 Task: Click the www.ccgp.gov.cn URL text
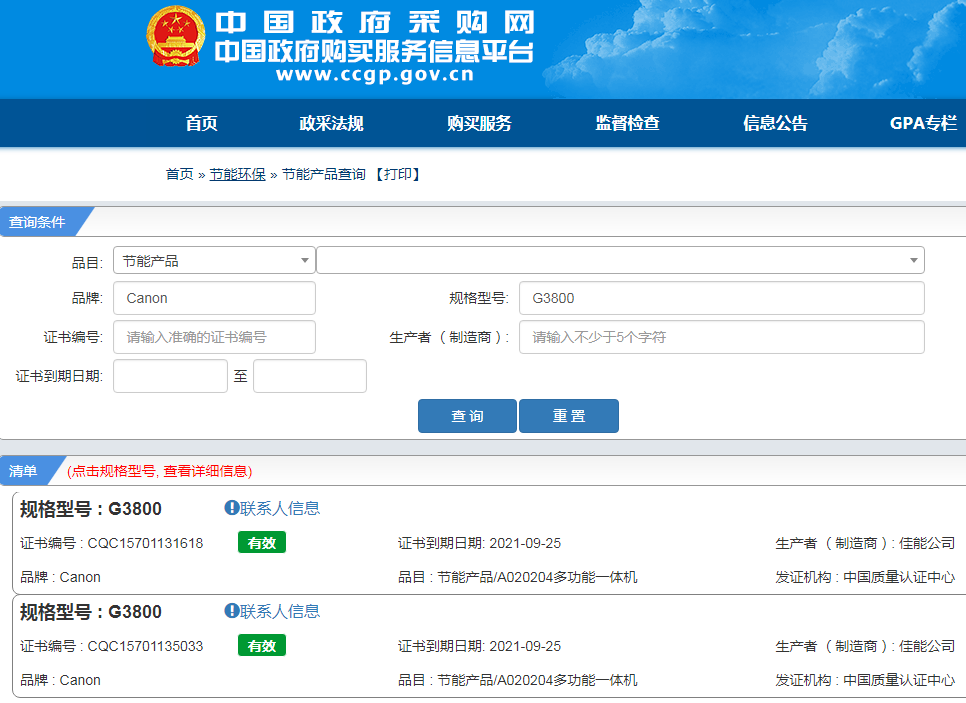[x=375, y=75]
